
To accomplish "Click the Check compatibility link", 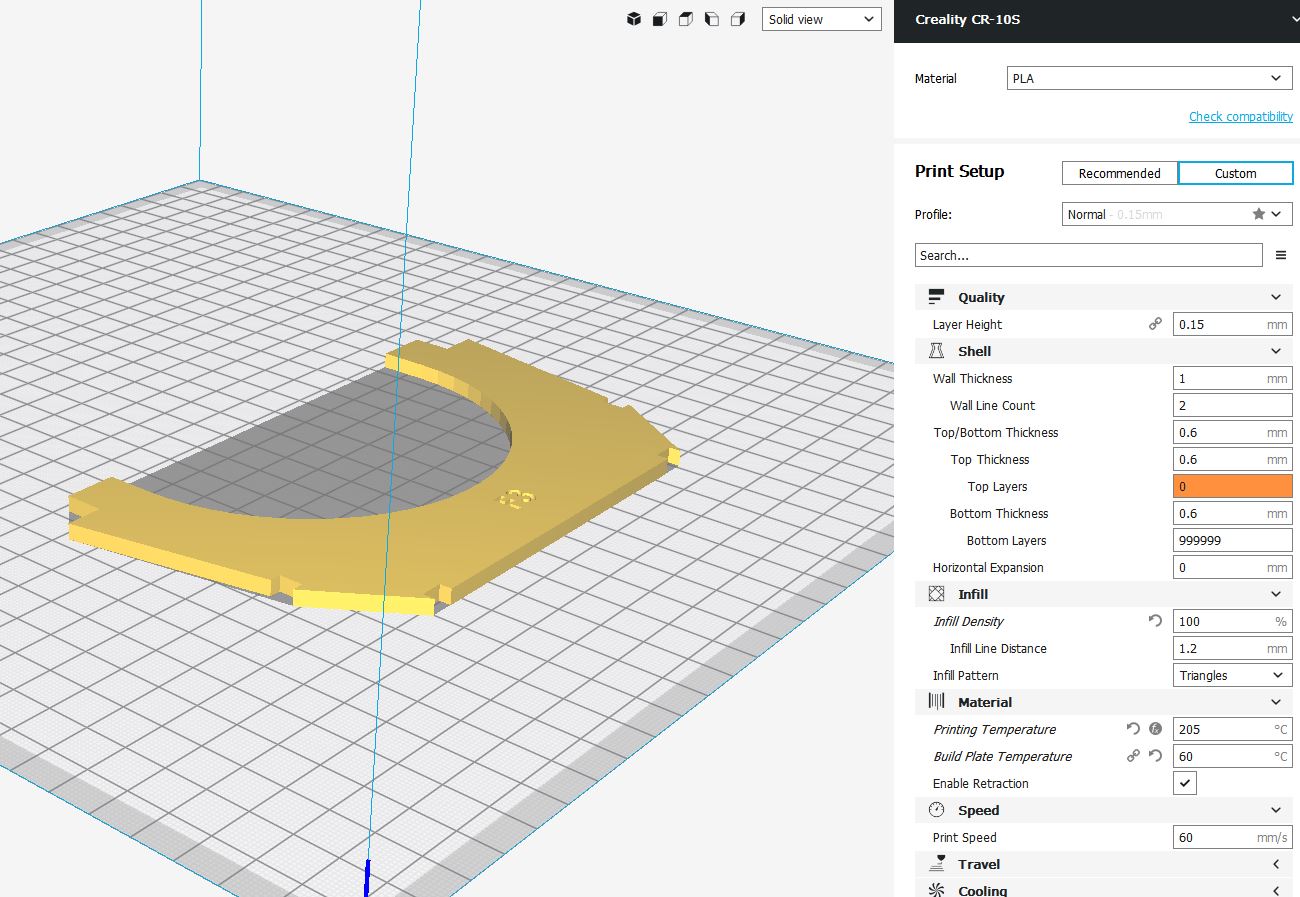I will tap(1240, 117).
